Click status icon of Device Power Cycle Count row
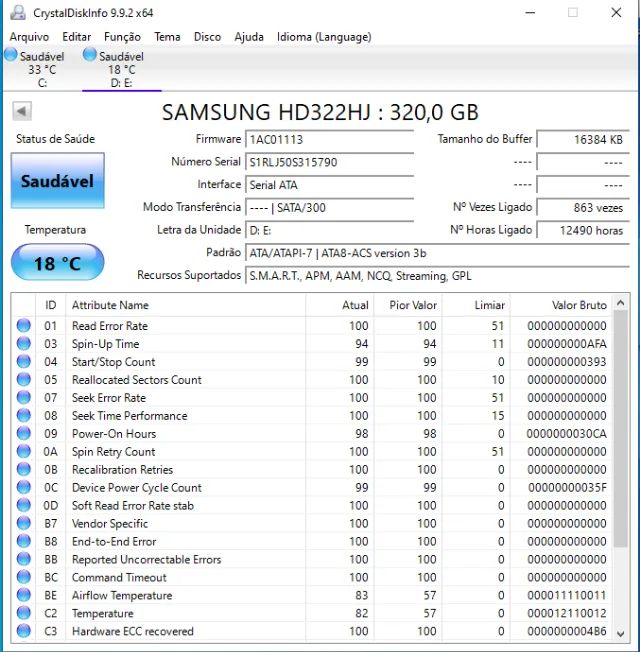Image resolution: width=640 pixels, height=652 pixels. (x=24, y=487)
